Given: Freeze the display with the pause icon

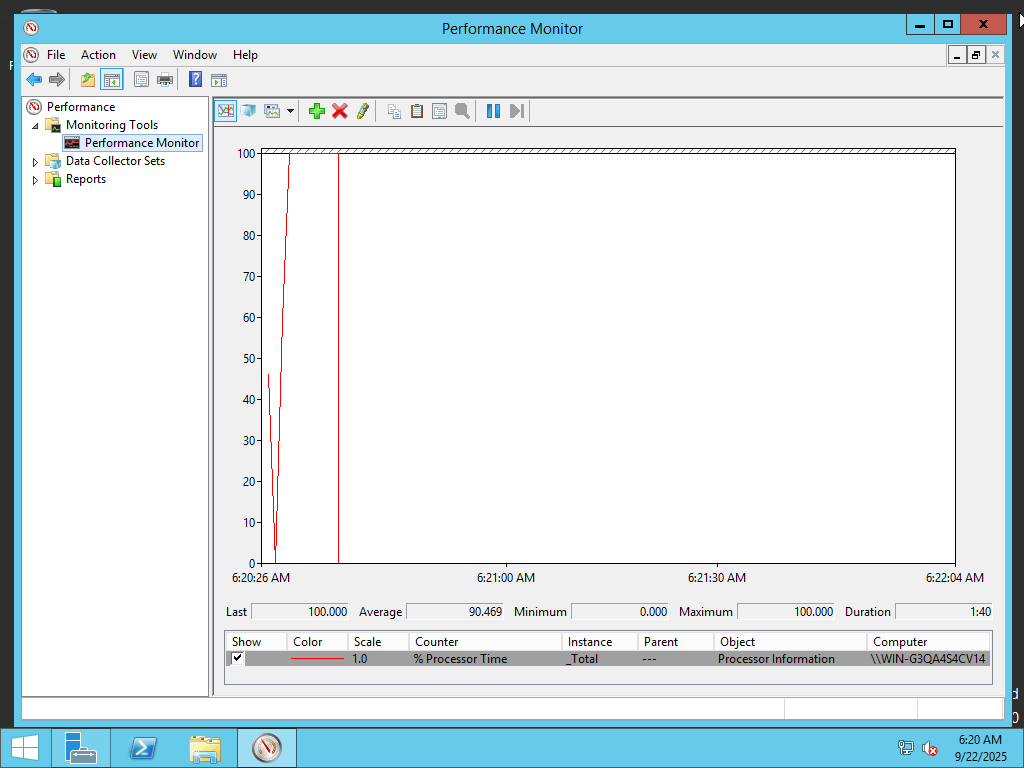Looking at the screenshot, I should tap(493, 111).
